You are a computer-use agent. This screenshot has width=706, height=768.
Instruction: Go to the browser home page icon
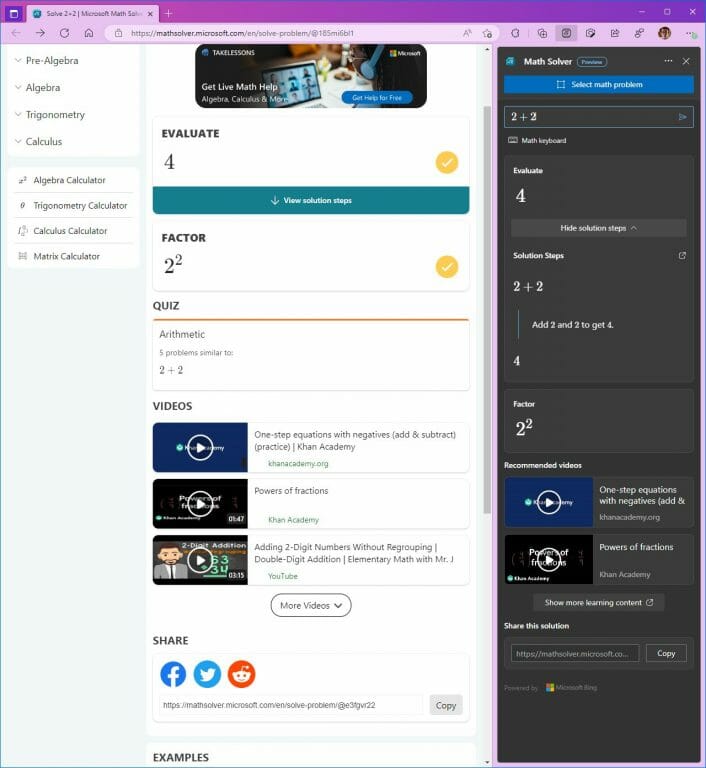coord(89,33)
